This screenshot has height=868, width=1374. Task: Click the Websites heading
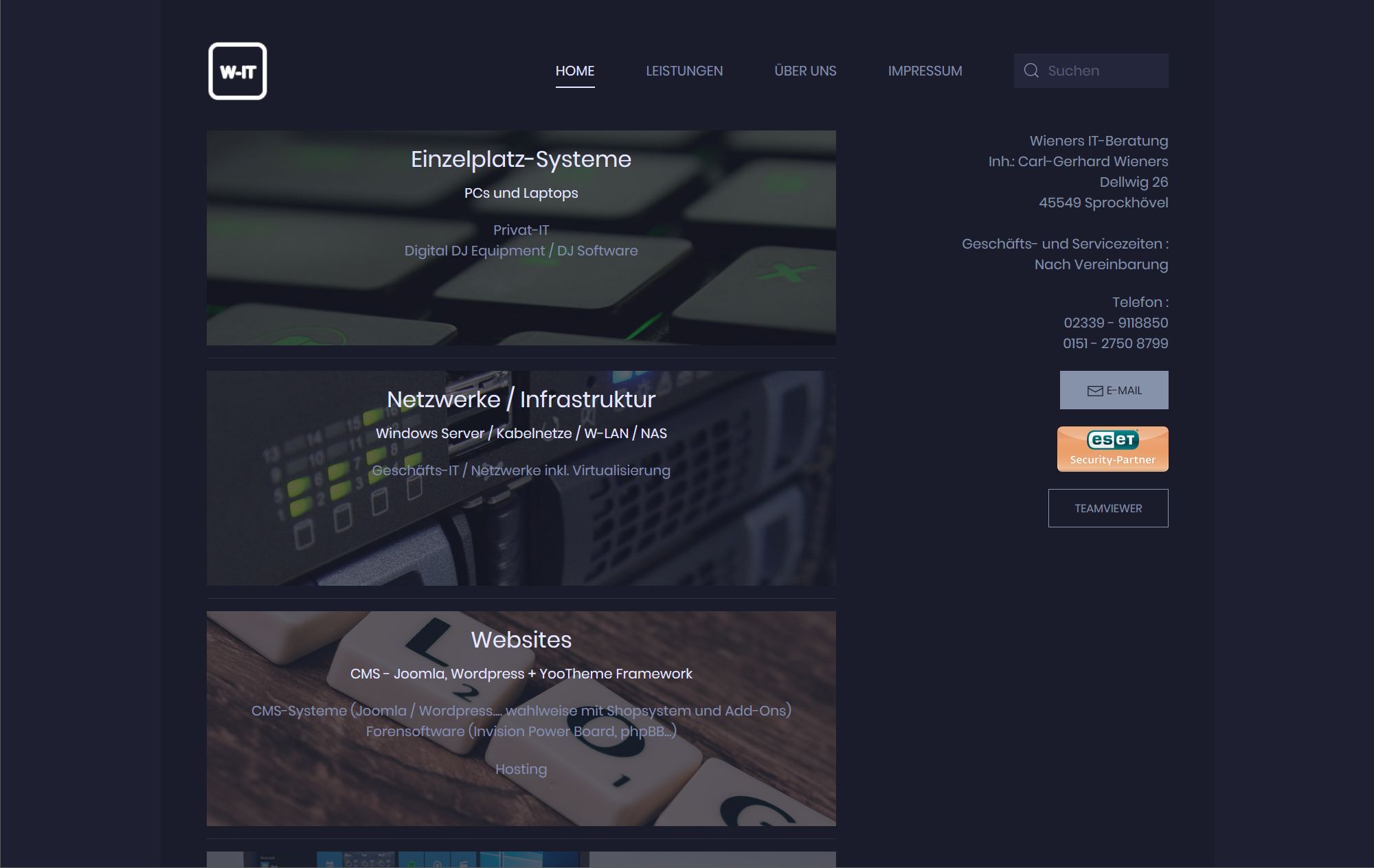(521, 640)
